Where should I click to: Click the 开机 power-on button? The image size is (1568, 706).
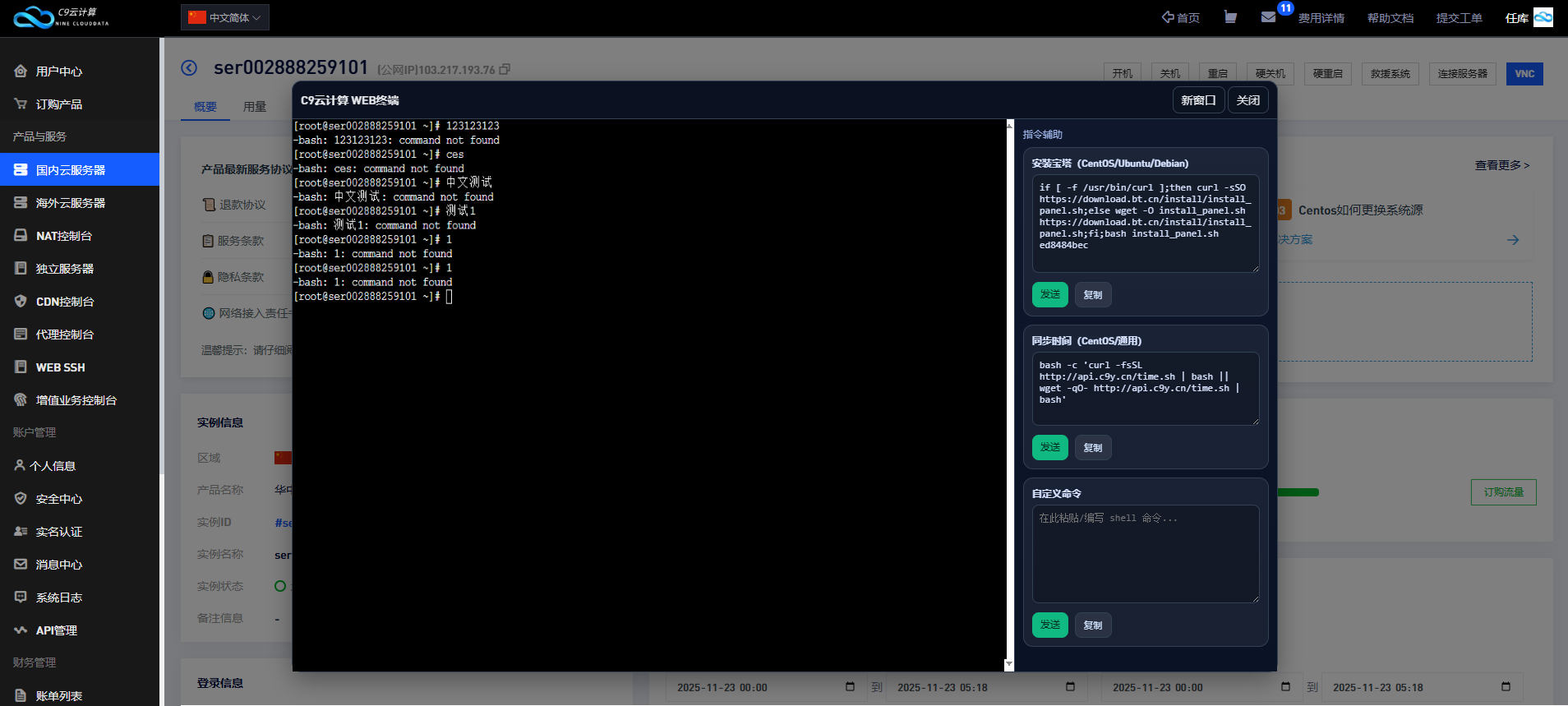pyautogui.click(x=1123, y=74)
